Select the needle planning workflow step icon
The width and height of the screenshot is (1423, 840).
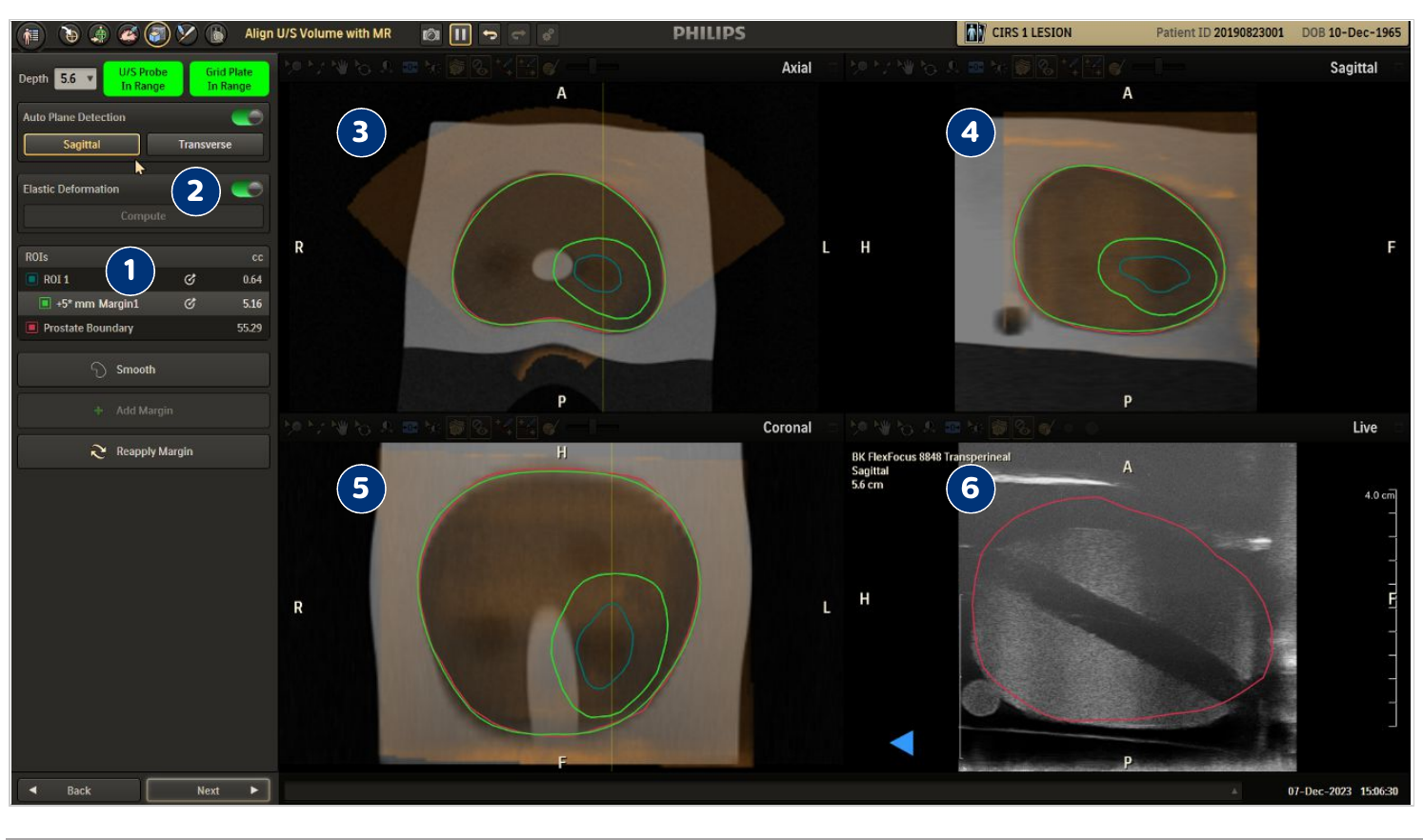click(x=187, y=34)
